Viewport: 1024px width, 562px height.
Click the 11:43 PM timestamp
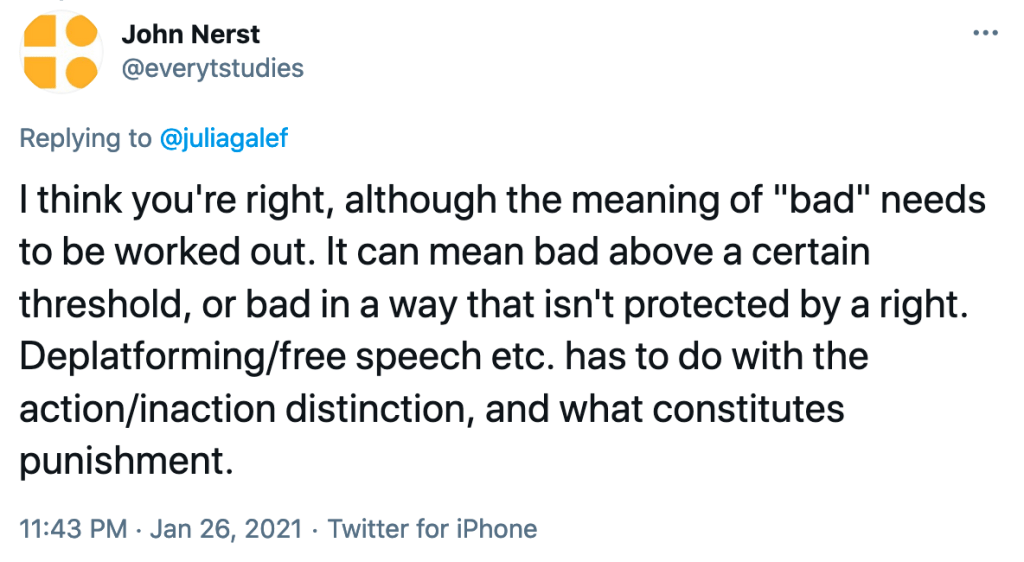click(x=73, y=528)
